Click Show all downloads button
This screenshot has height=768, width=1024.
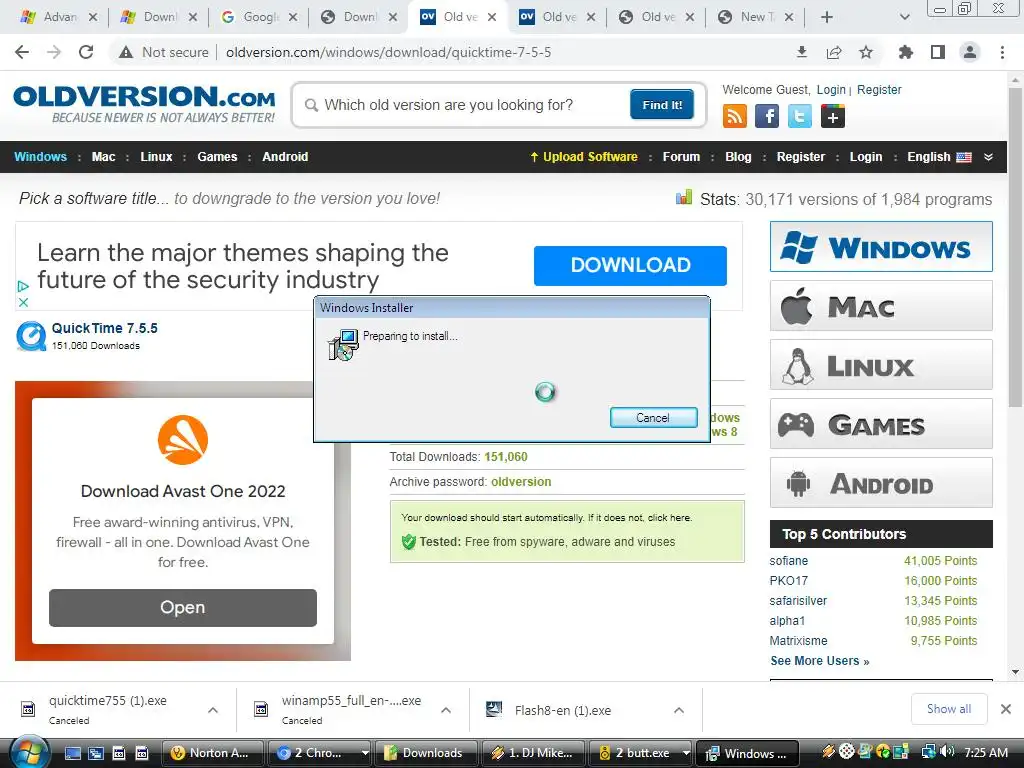point(948,709)
